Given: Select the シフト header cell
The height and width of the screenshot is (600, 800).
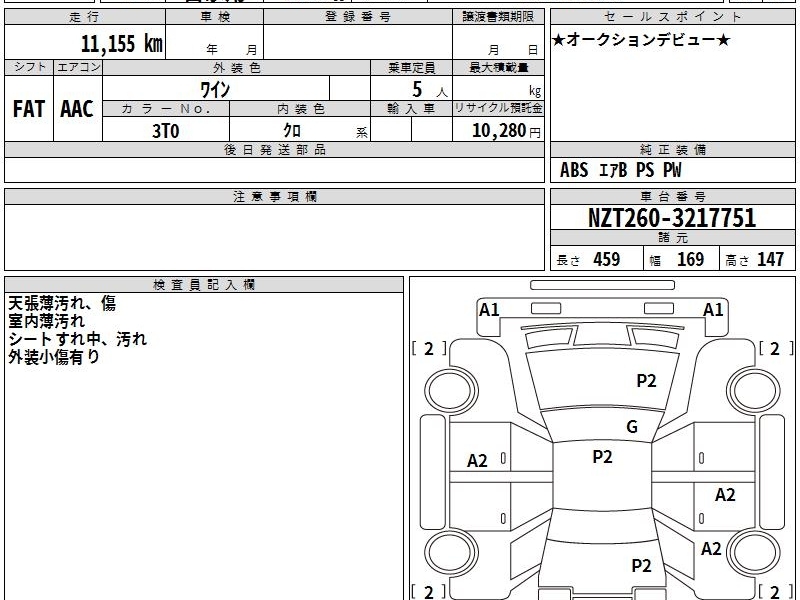Looking at the screenshot, I should coord(29,67).
